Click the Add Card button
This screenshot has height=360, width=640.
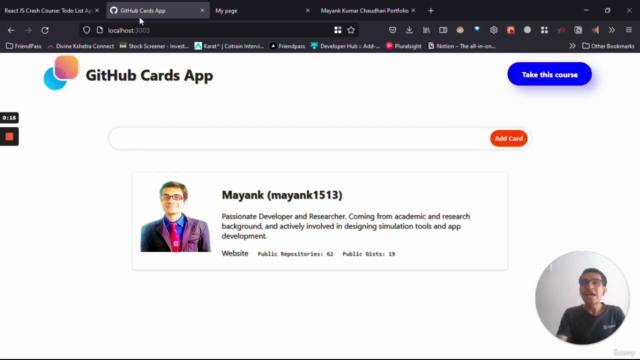[509, 138]
